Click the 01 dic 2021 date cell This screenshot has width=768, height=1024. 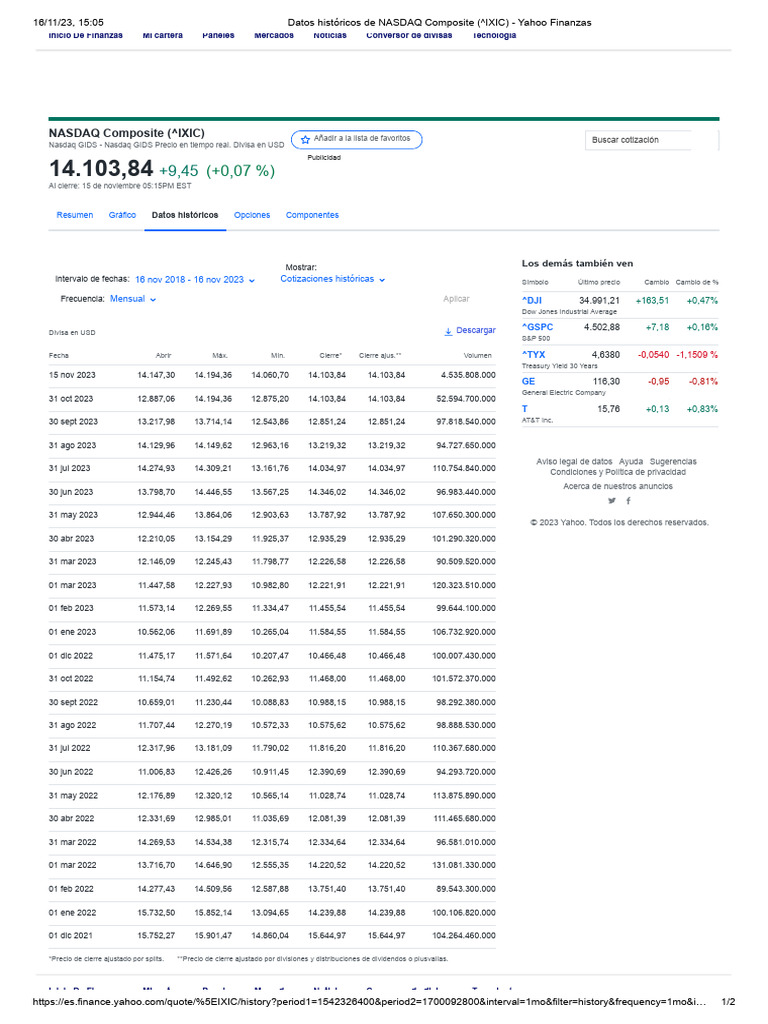71,936
